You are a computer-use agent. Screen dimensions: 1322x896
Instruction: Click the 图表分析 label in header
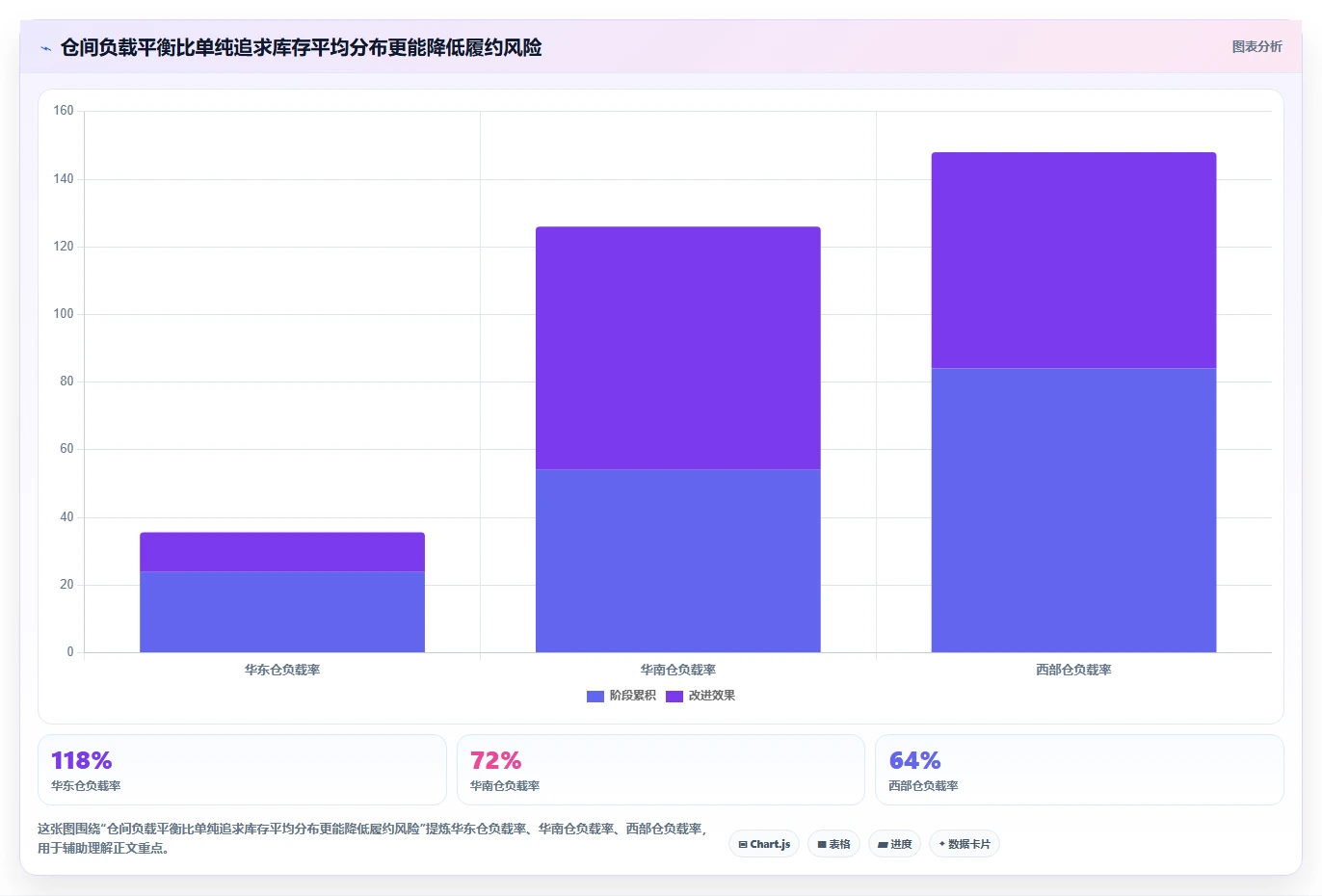point(1256,46)
